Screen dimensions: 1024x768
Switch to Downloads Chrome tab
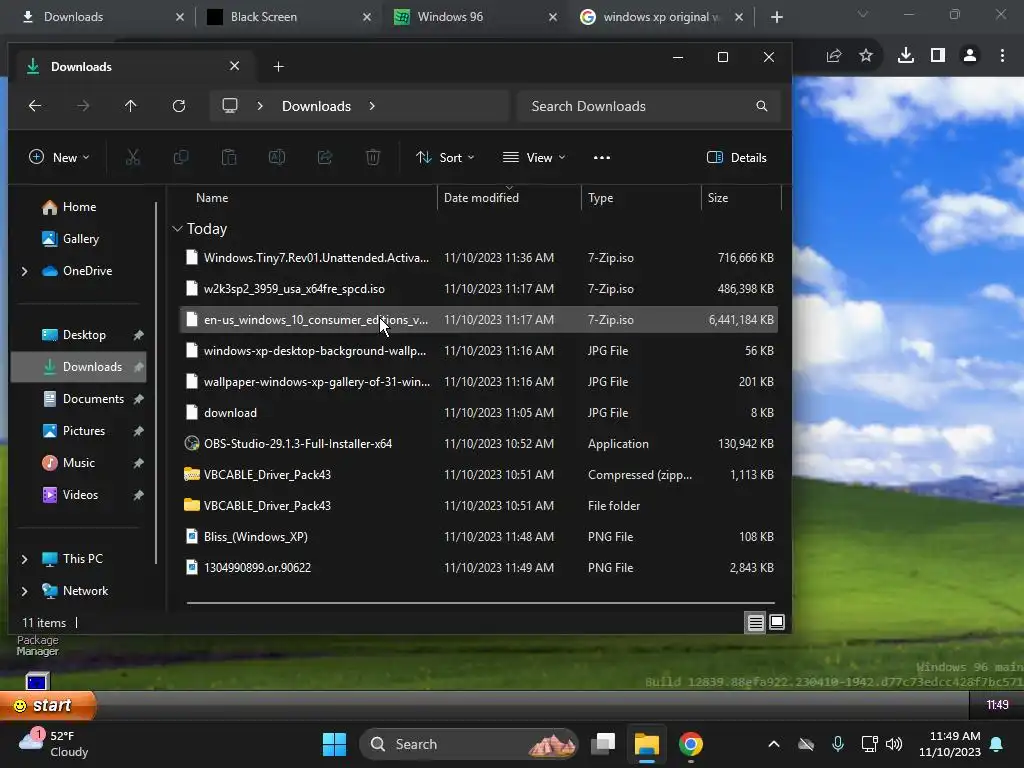click(x=103, y=17)
